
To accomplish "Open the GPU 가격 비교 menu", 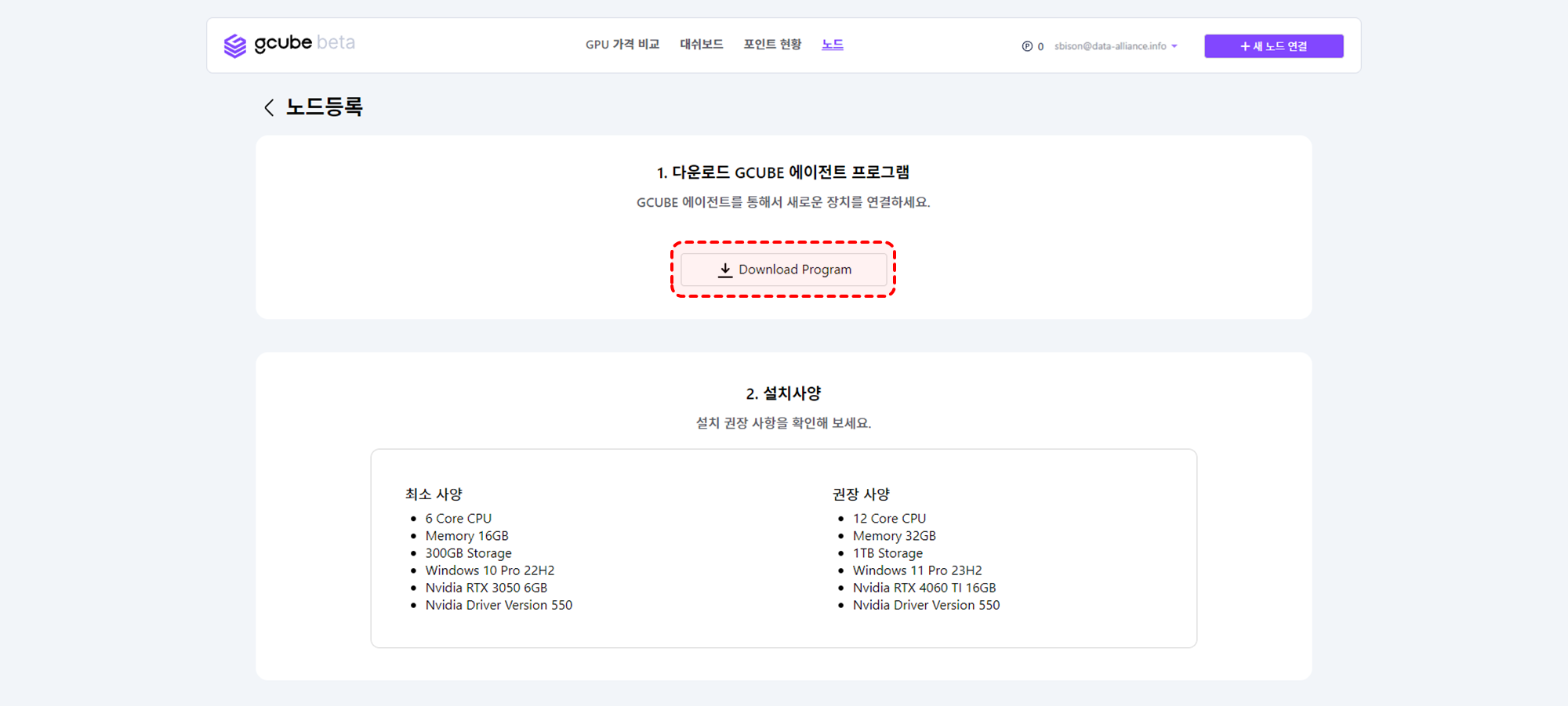I will [x=622, y=45].
